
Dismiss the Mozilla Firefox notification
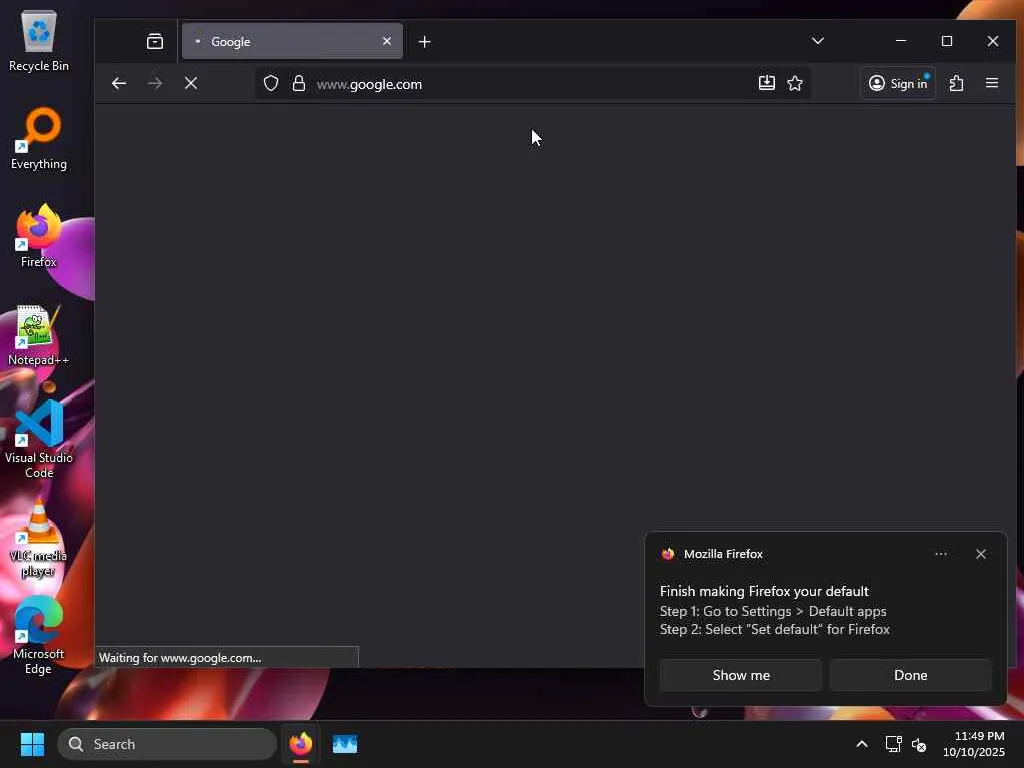point(981,554)
